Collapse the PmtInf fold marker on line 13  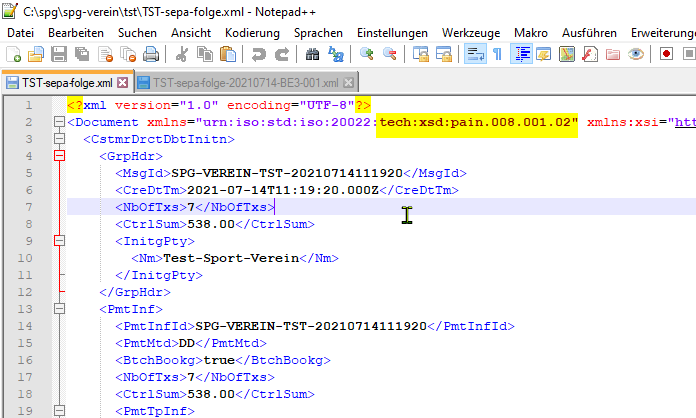pos(58,310)
